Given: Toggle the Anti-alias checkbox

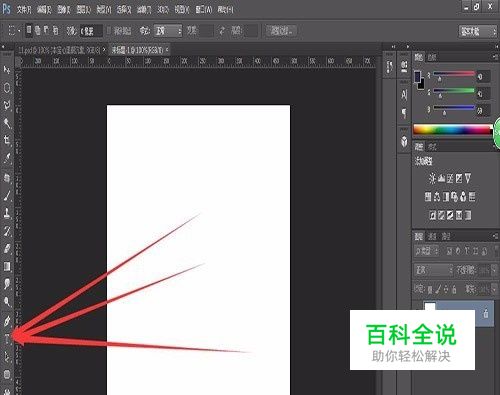Looking at the screenshot, I should pyautogui.click(x=109, y=31).
